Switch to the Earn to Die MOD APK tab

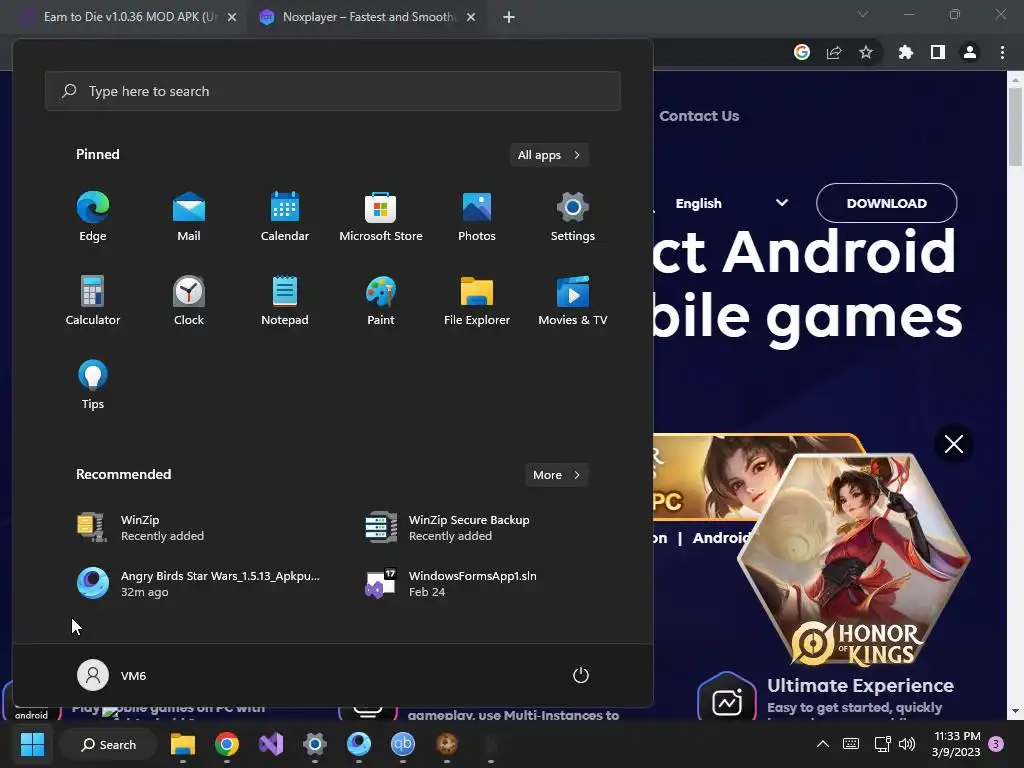click(x=129, y=17)
